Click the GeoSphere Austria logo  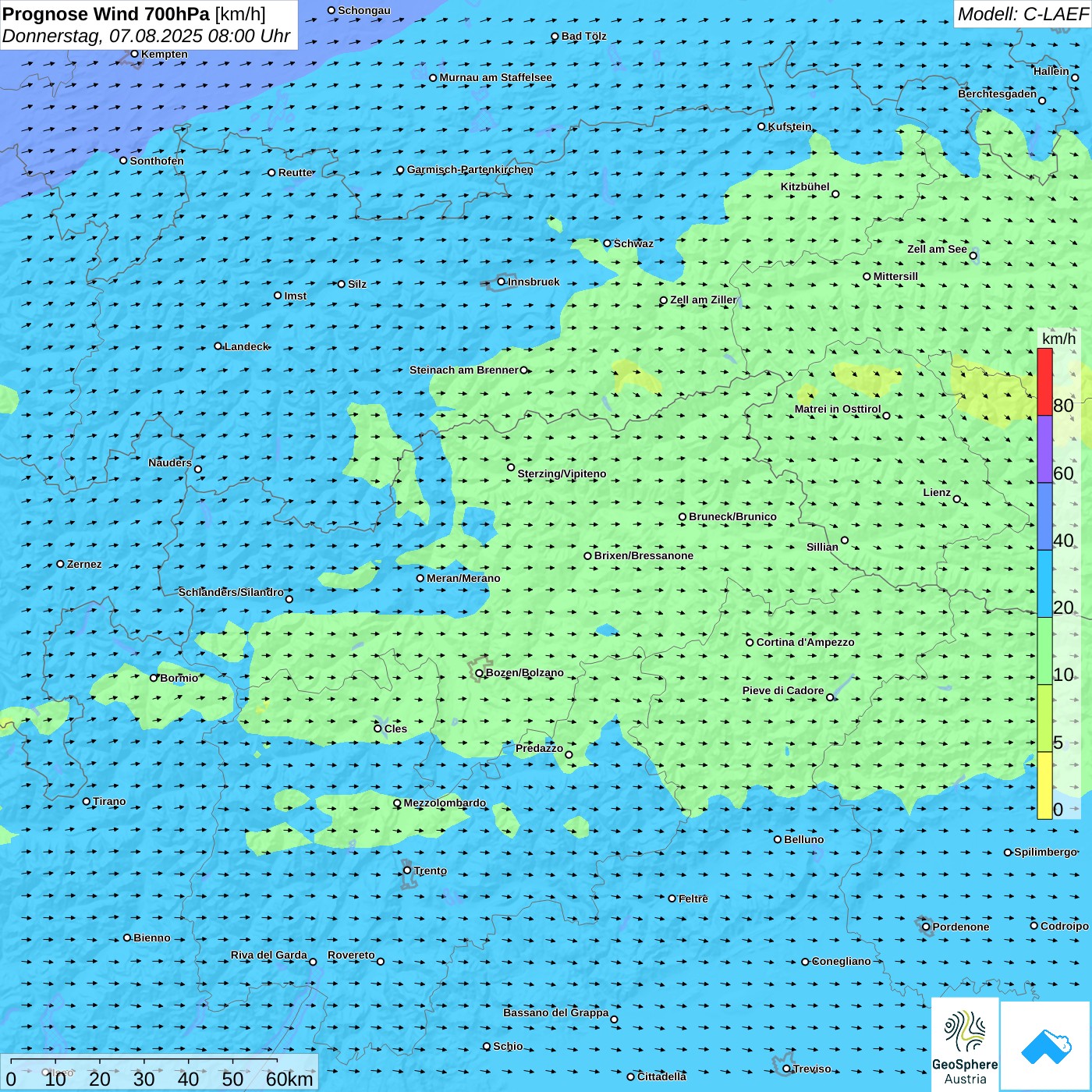coord(965,1045)
